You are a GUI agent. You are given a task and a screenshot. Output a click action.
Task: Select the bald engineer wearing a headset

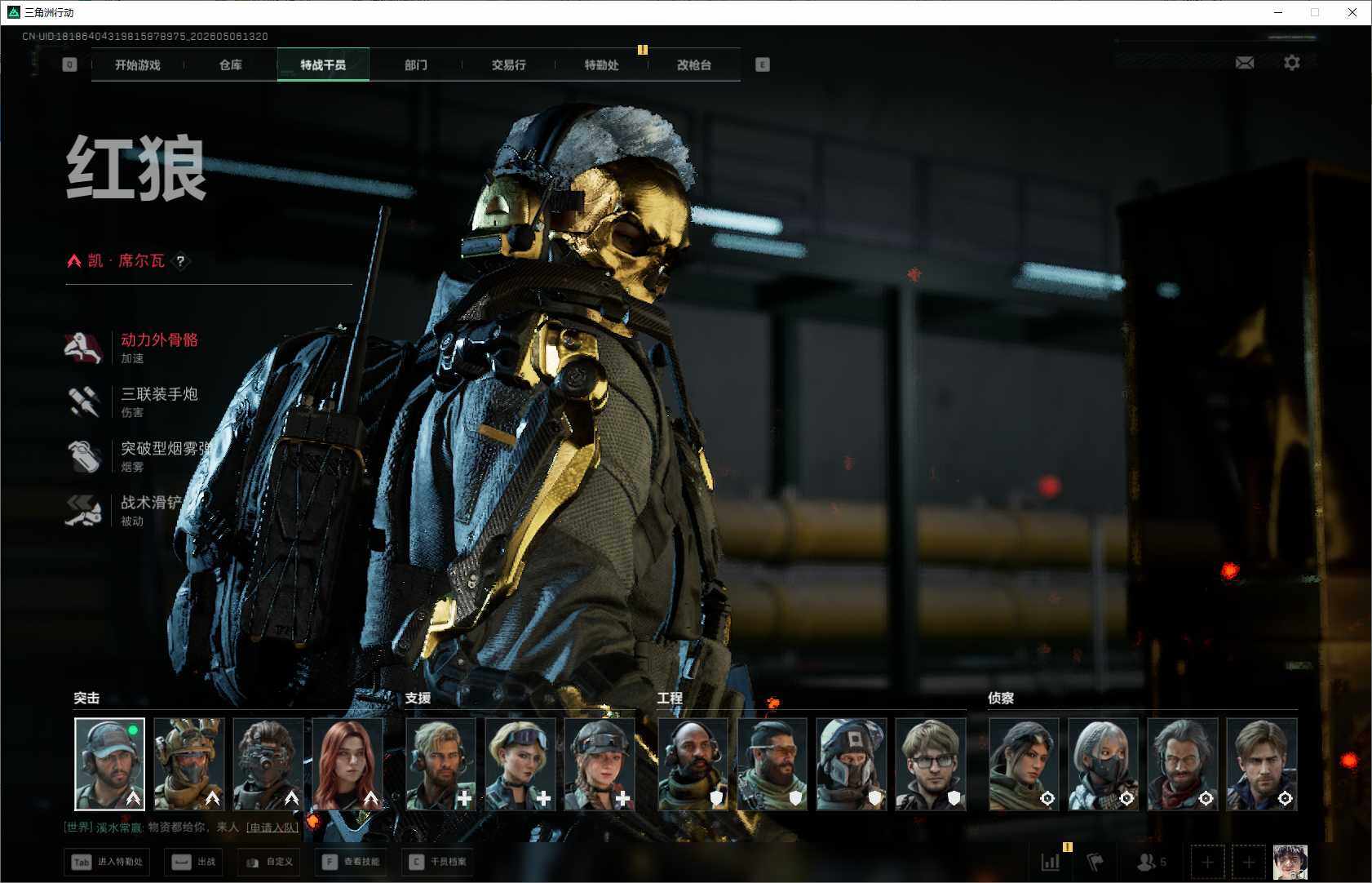(x=693, y=764)
